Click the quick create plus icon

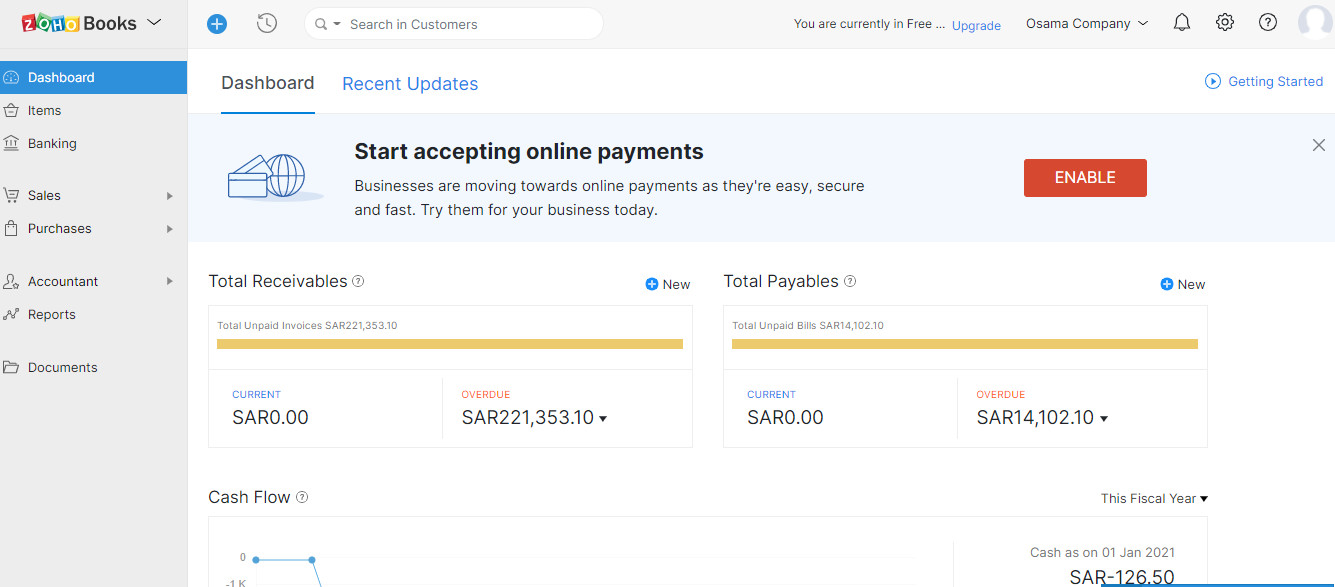tap(217, 24)
